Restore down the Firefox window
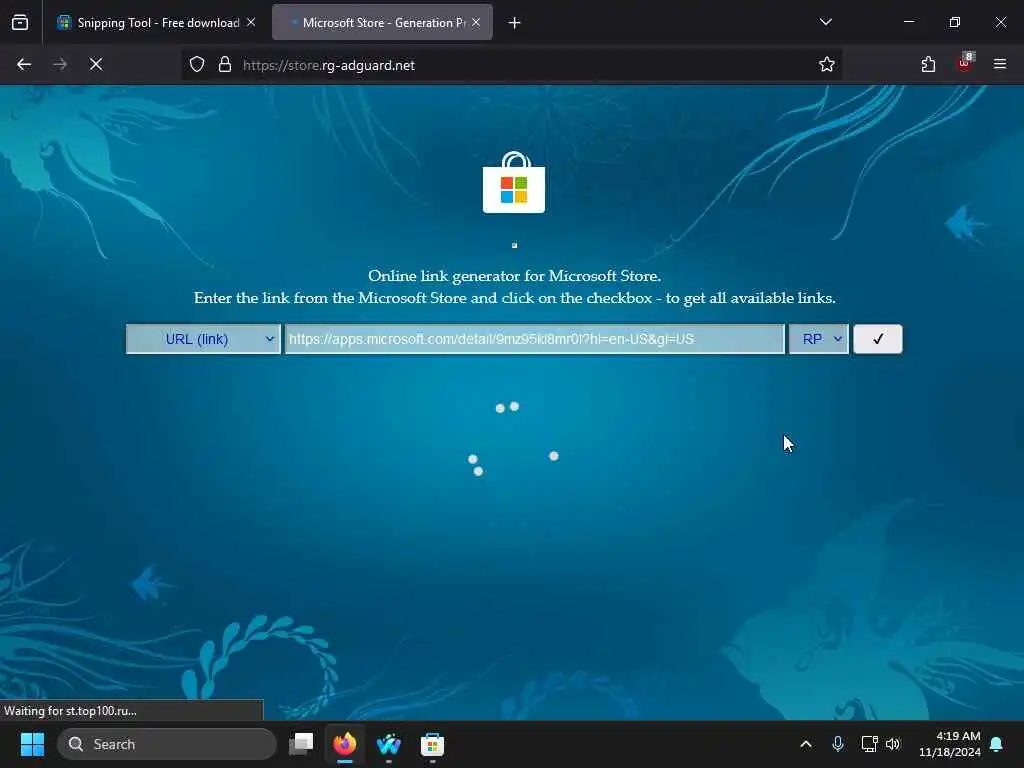1024x768 pixels. (955, 22)
